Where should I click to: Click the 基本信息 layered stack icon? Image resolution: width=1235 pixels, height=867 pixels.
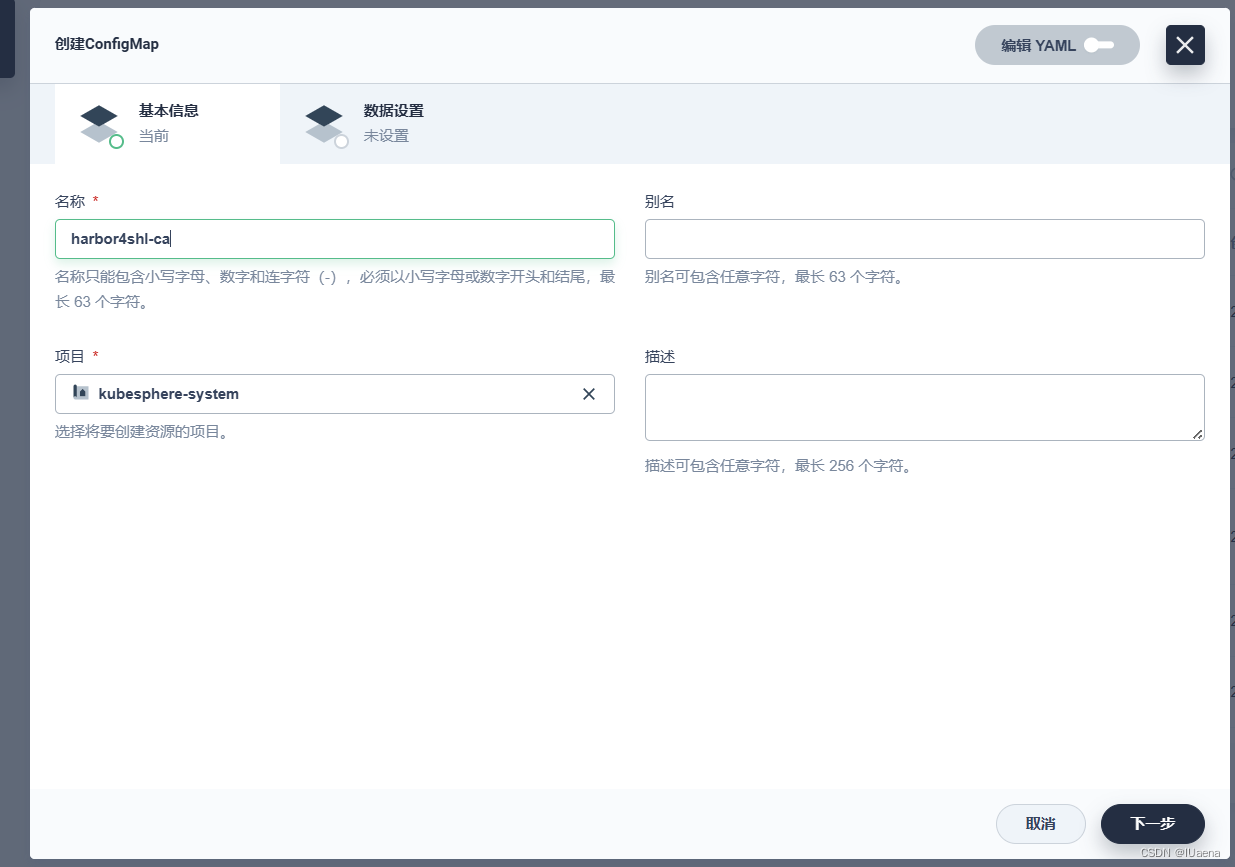point(100,125)
